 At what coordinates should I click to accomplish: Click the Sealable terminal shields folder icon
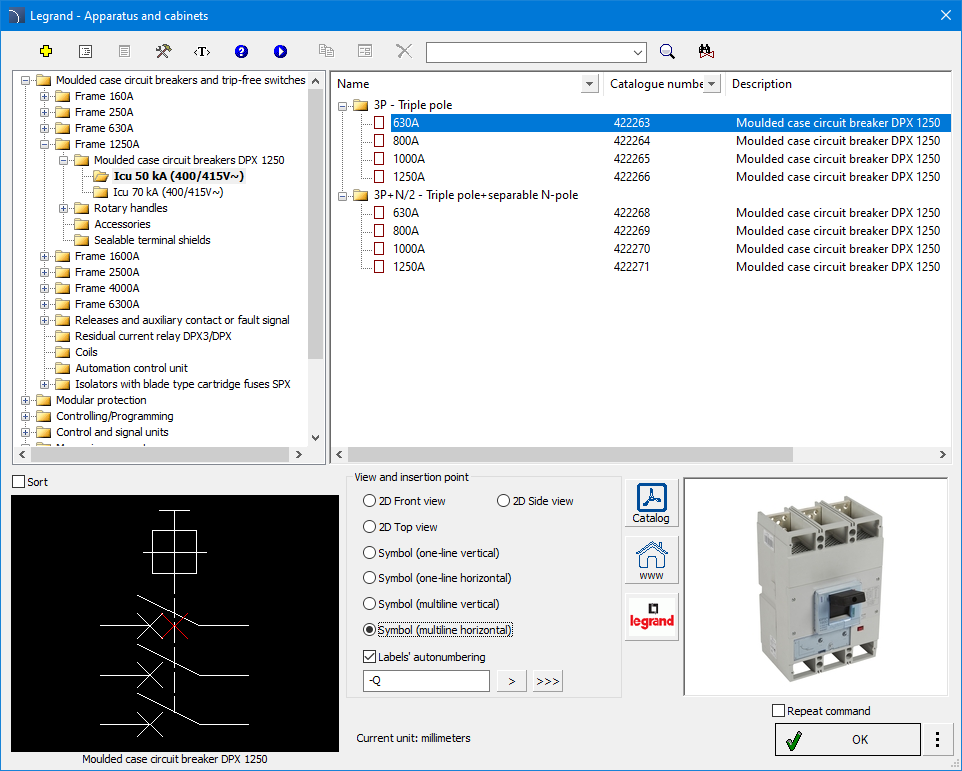tap(82, 240)
